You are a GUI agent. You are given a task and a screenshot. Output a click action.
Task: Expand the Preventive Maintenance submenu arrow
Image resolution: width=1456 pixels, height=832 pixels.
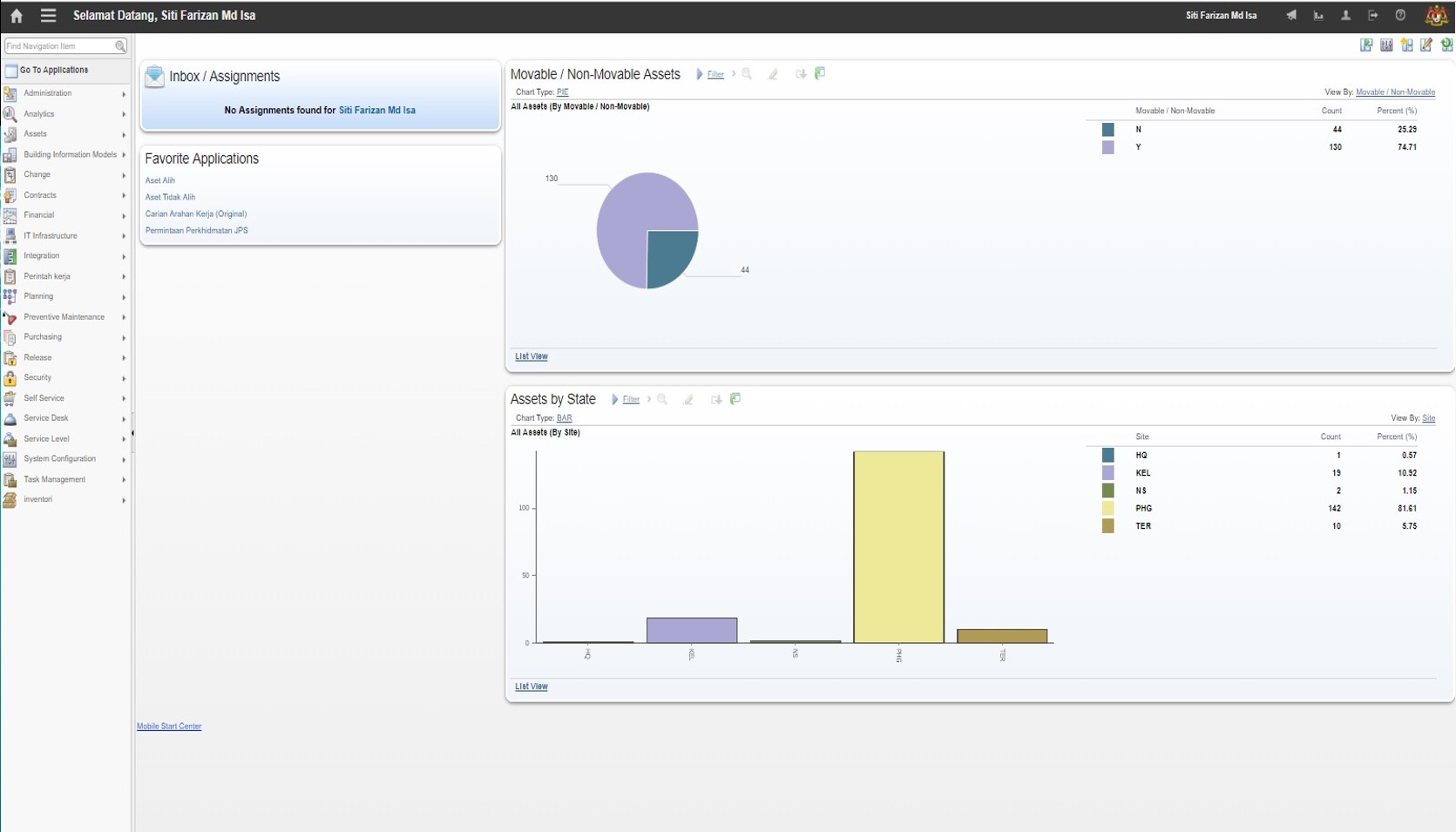[x=124, y=318]
